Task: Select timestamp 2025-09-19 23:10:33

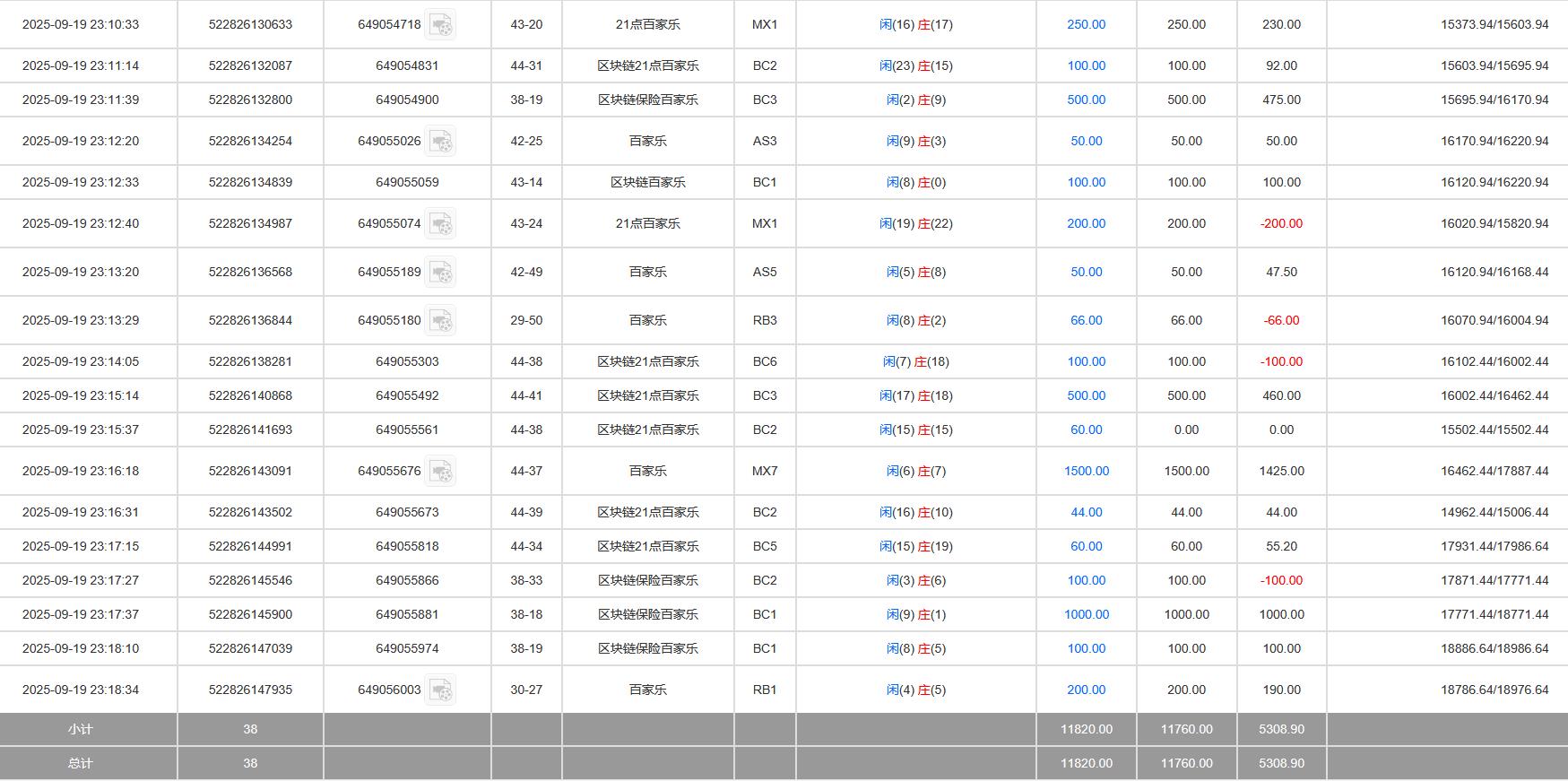Action: 81,24
